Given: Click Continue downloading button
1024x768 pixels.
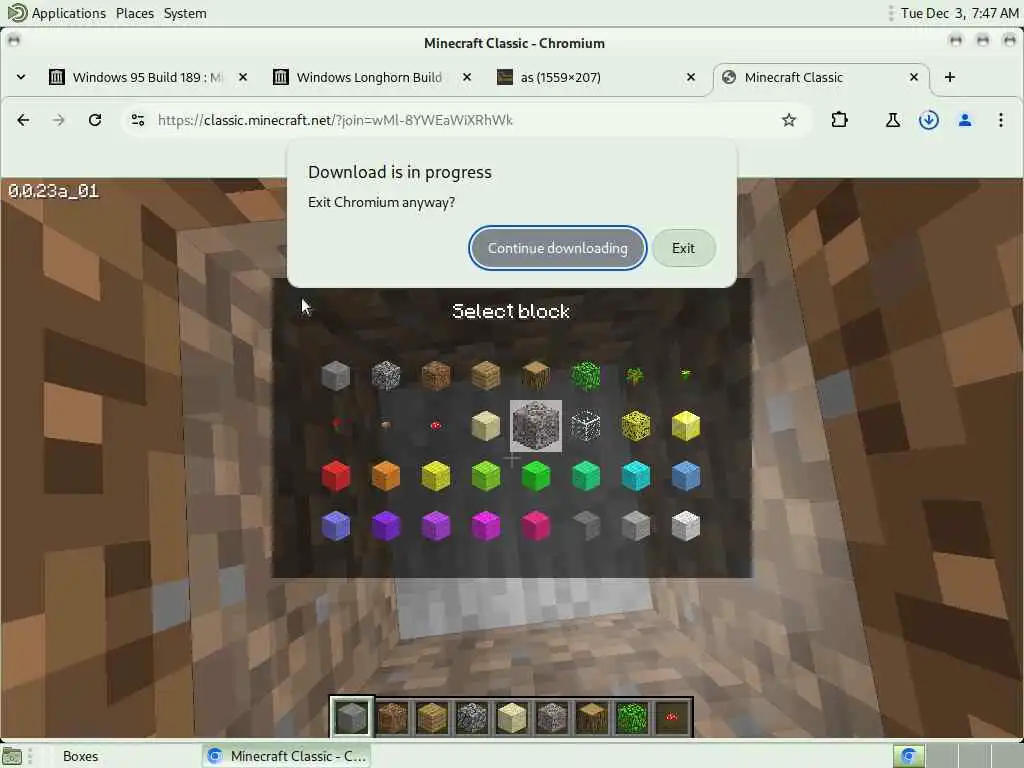Looking at the screenshot, I should click(558, 248).
